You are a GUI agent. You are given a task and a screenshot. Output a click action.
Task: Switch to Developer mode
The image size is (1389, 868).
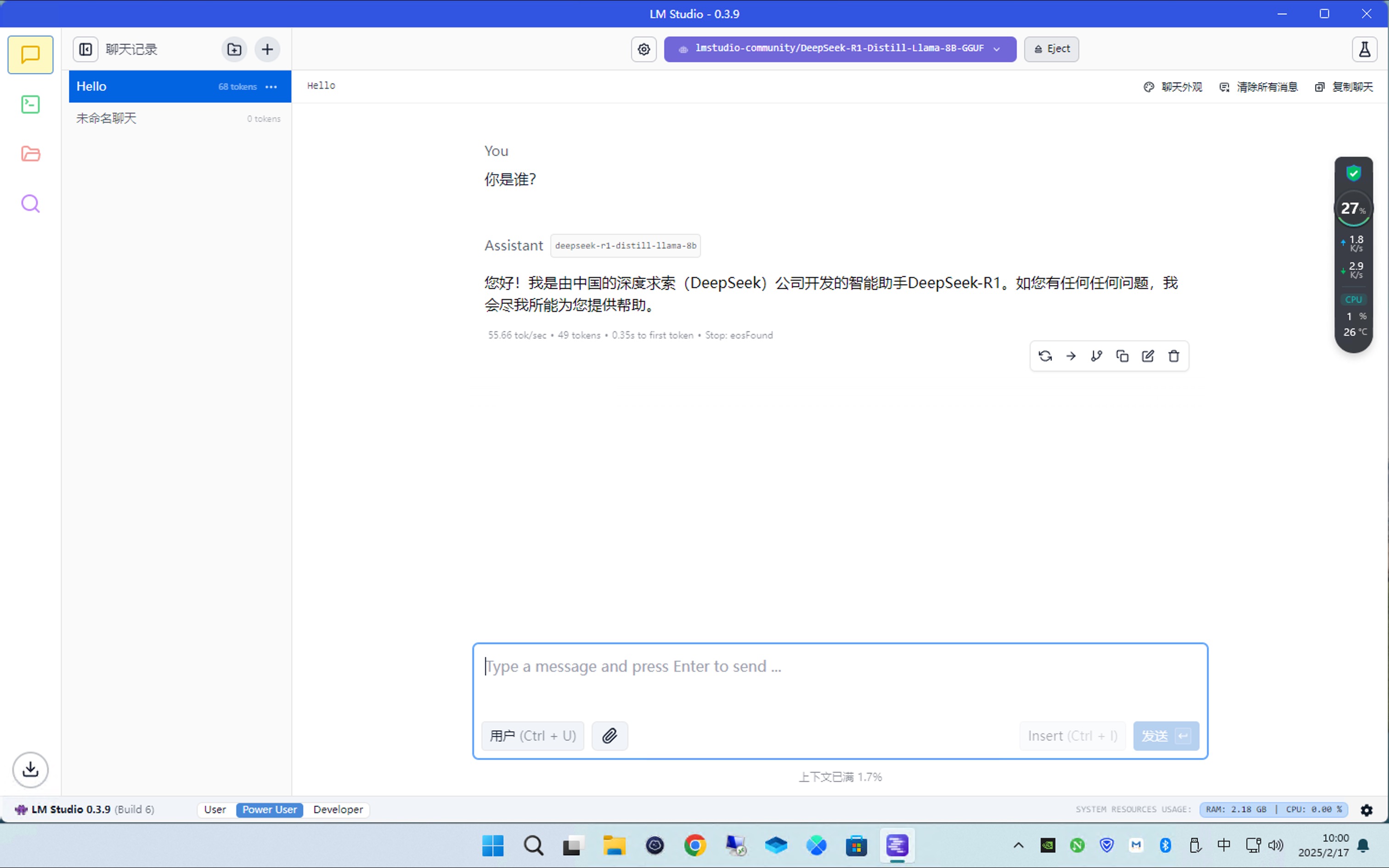(338, 809)
